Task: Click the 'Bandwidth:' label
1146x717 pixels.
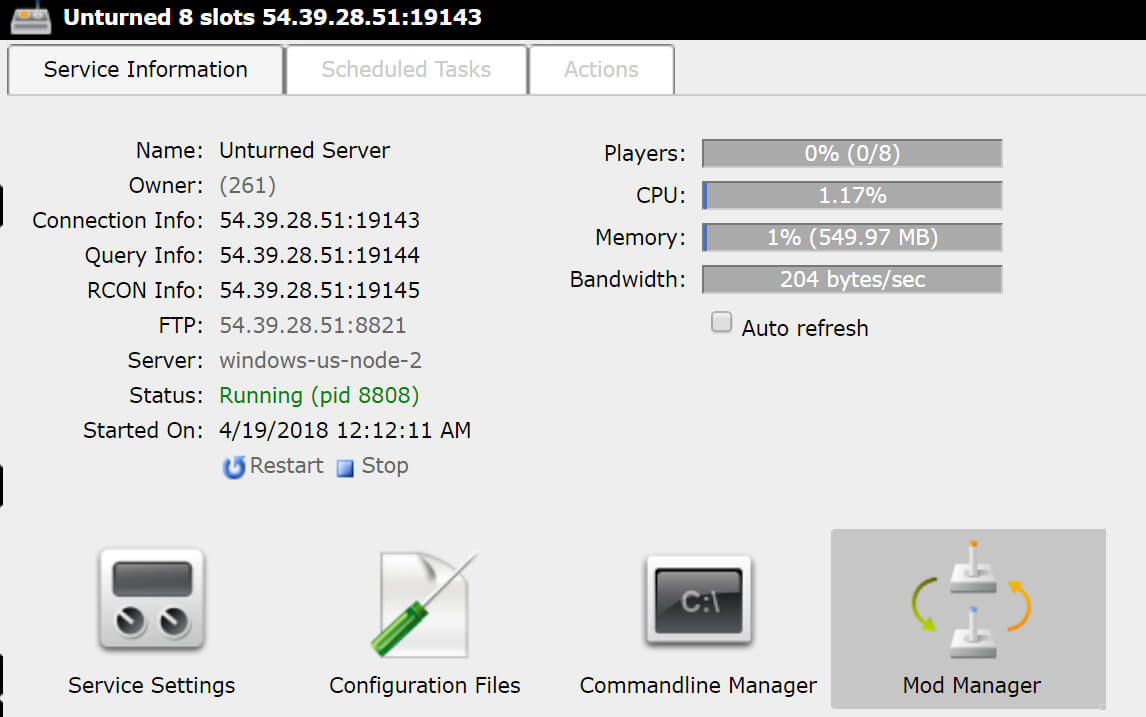Action: coord(628,280)
